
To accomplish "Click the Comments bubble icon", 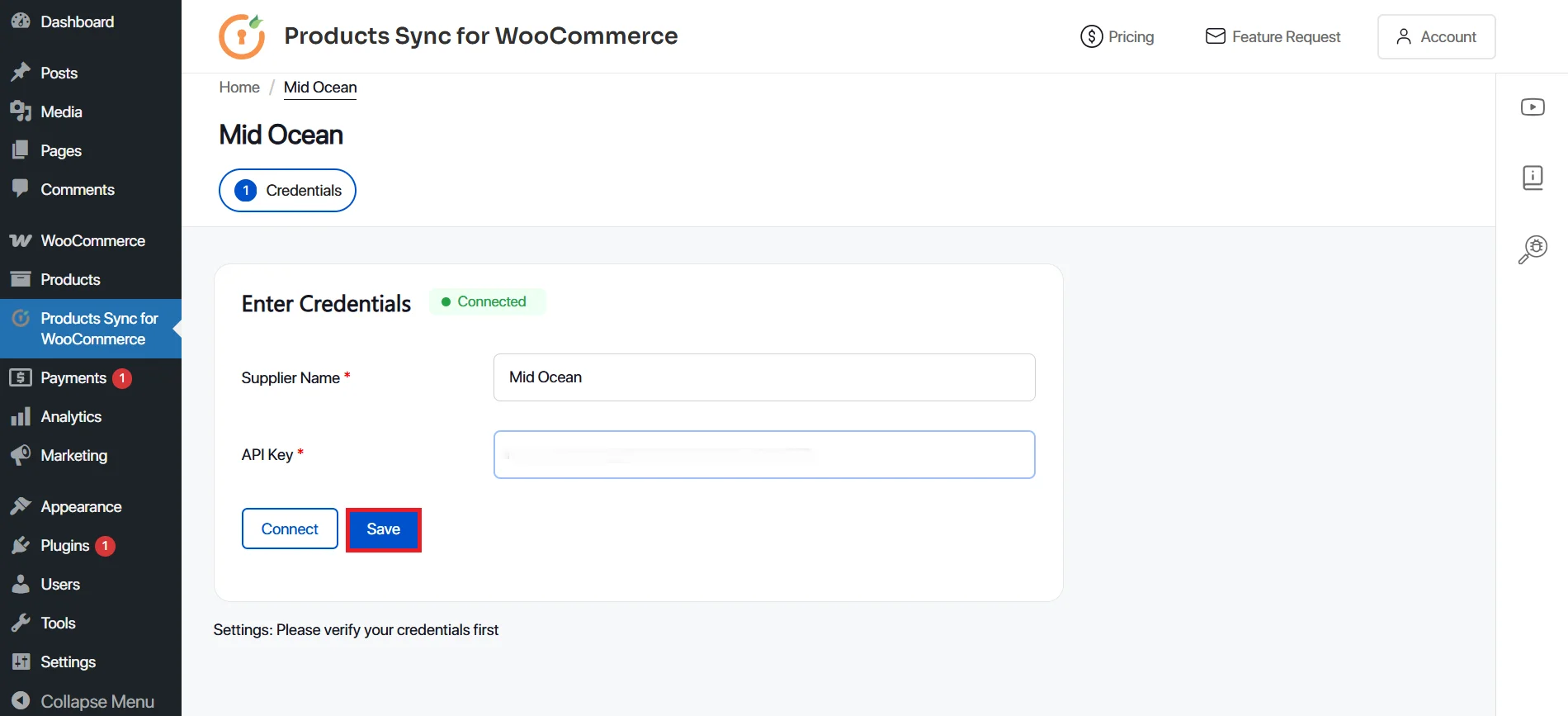I will pos(21,189).
